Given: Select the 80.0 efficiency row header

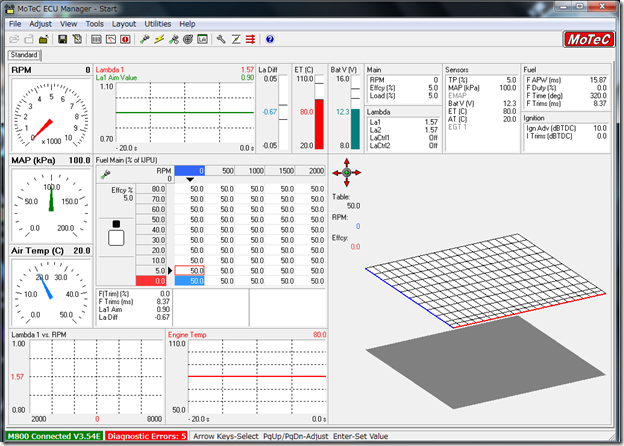Looking at the screenshot, I should coord(151,189).
